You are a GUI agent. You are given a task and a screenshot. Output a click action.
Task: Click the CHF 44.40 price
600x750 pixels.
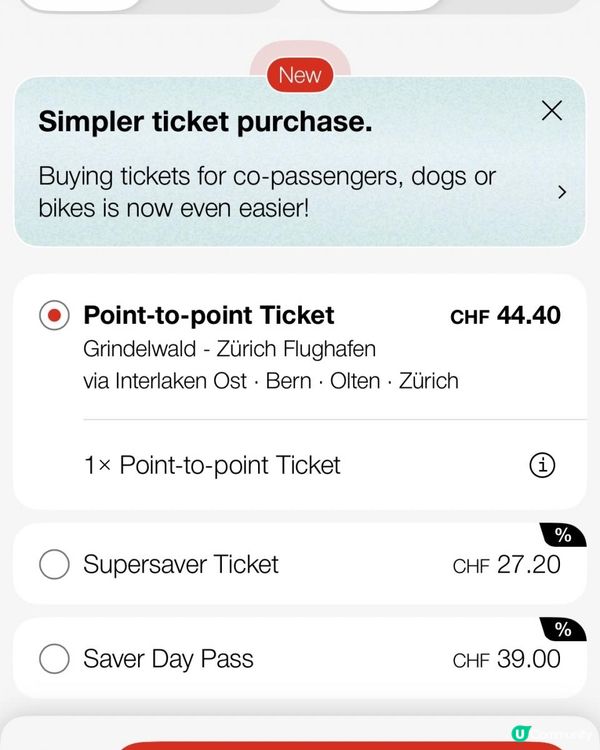click(x=505, y=316)
